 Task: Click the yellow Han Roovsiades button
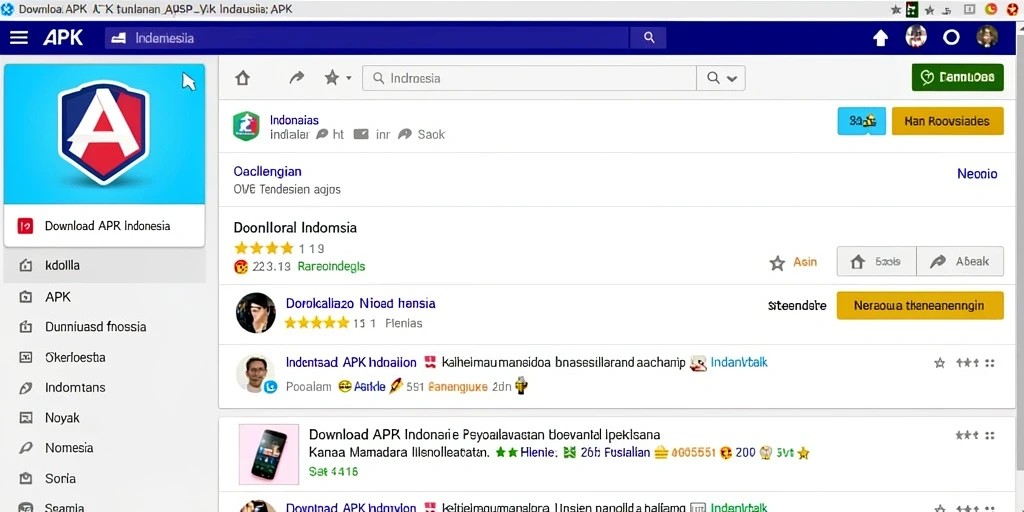coord(947,121)
